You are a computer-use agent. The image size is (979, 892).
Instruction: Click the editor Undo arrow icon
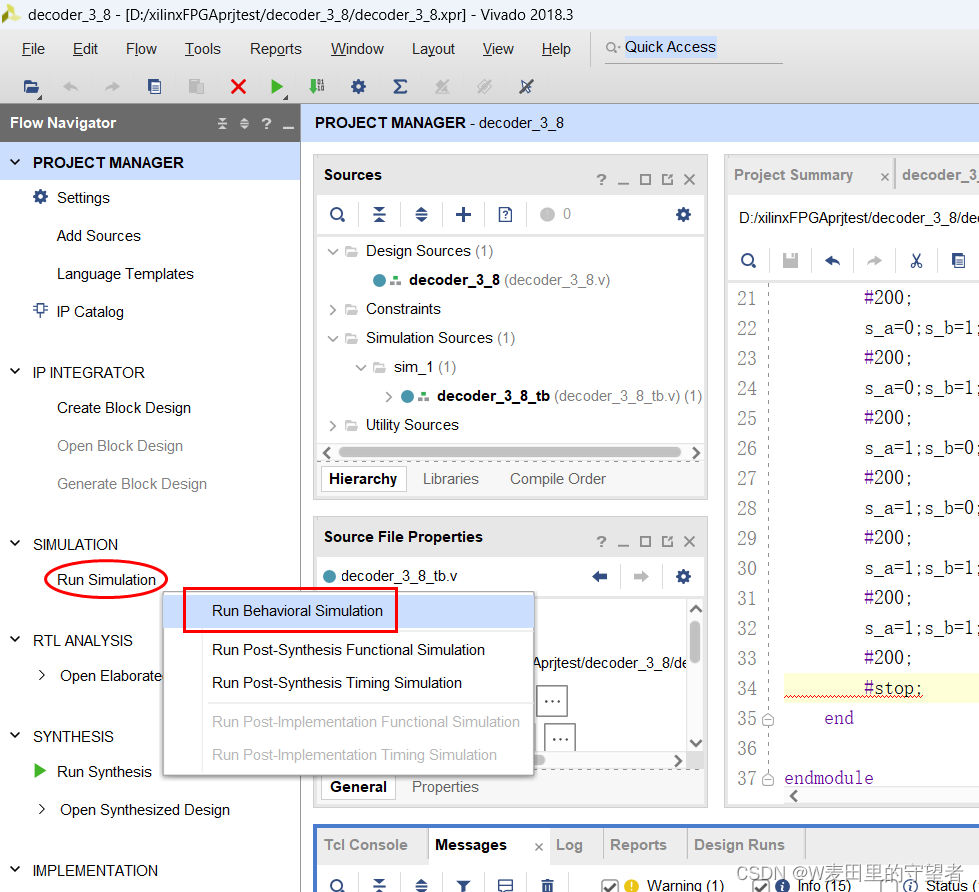[x=832, y=260]
